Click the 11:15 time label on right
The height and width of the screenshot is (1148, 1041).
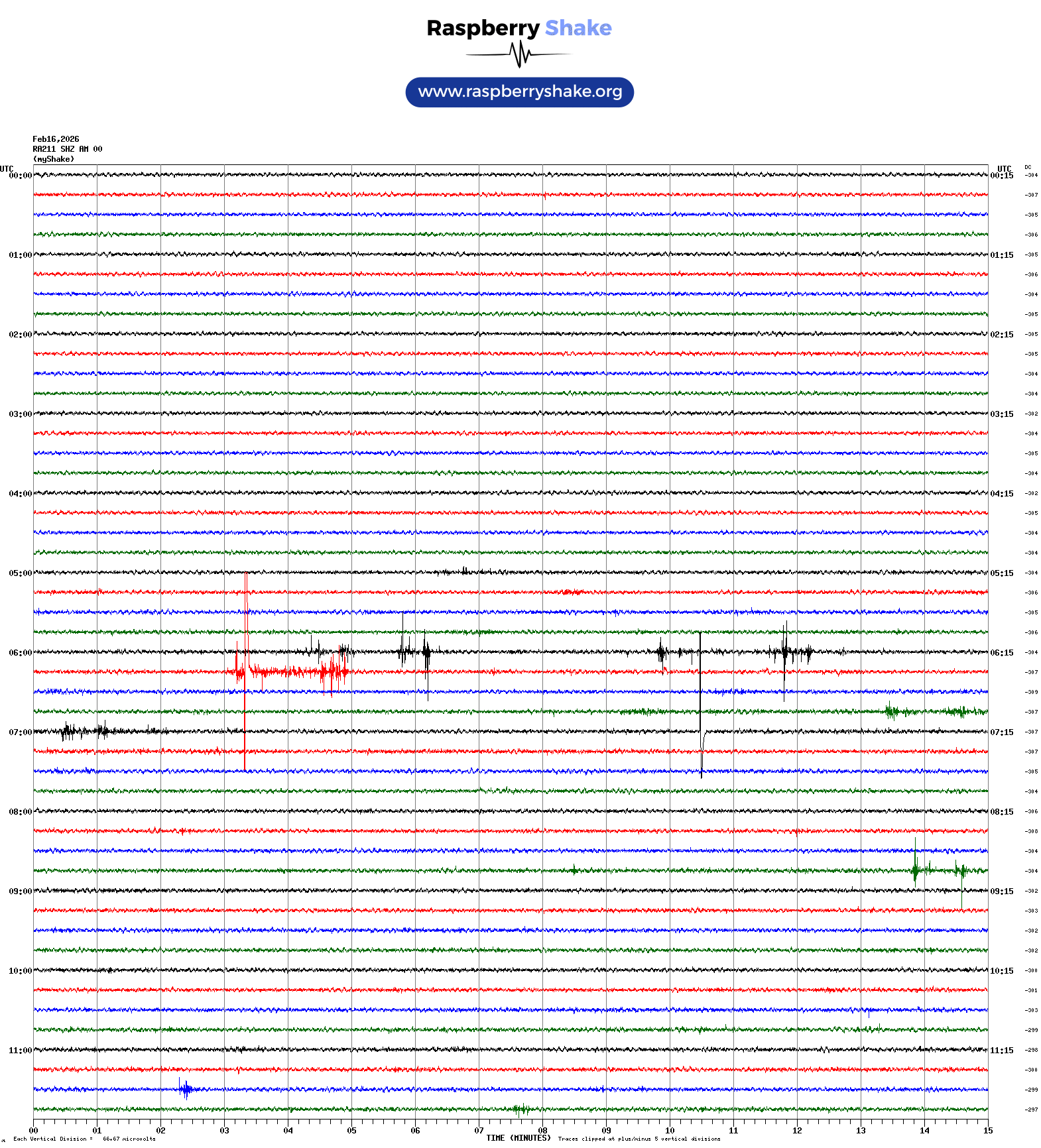tap(1001, 1051)
